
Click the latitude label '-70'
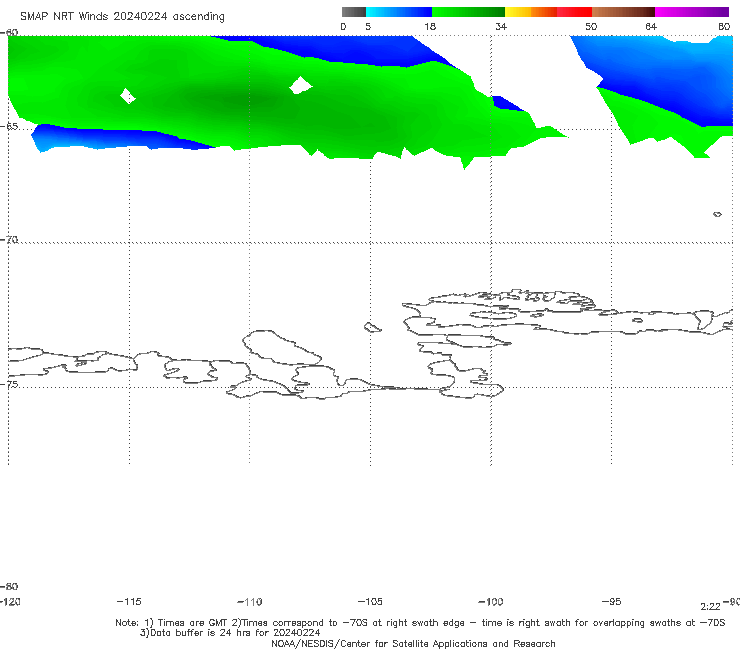pyautogui.click(x=9, y=239)
